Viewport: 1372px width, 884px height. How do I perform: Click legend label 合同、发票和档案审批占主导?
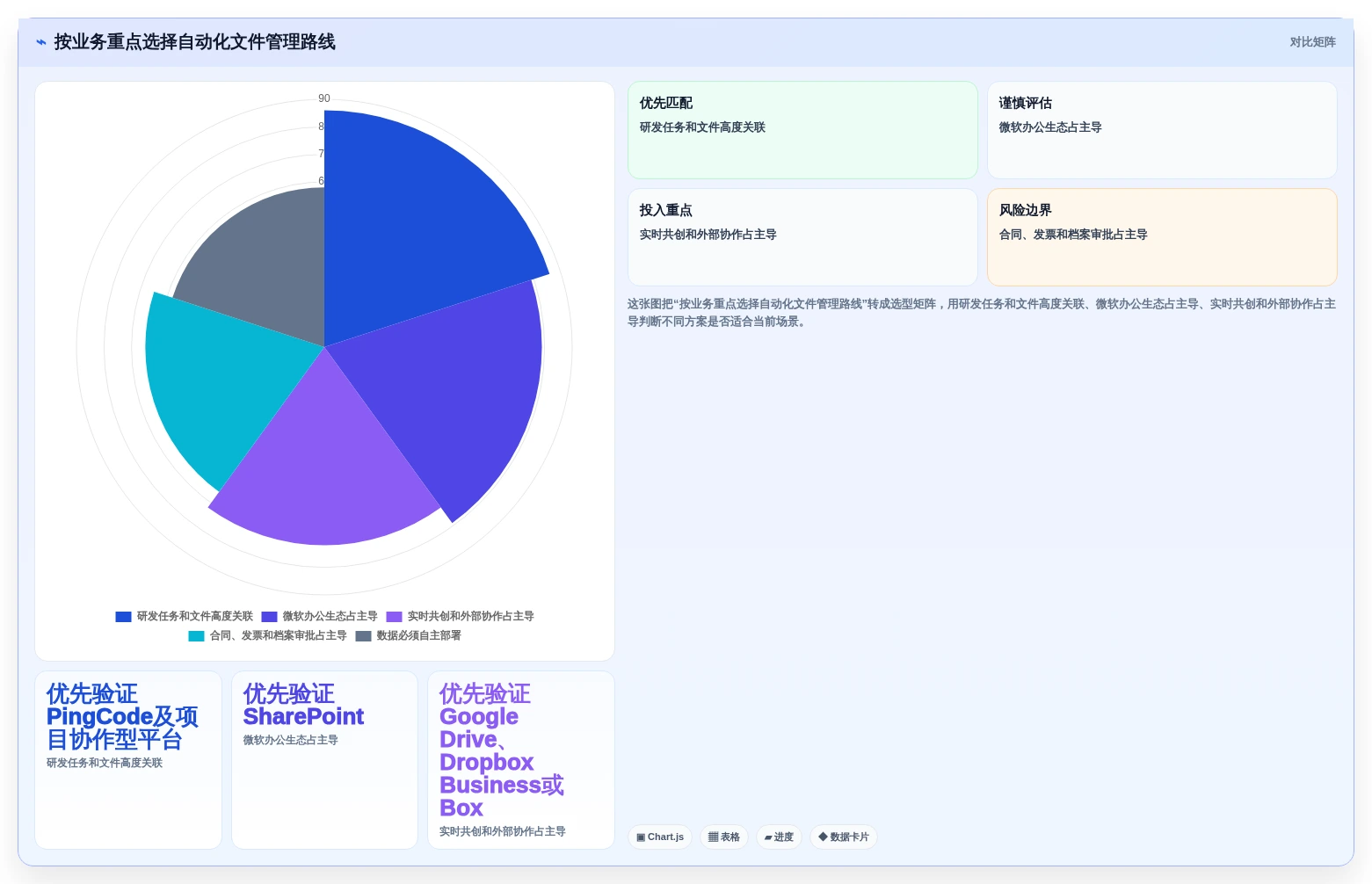[278, 636]
